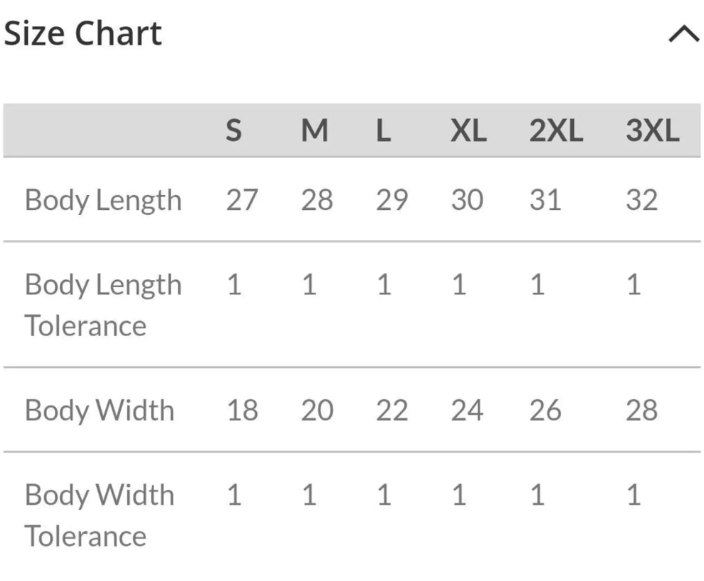Click Body Length value 27 for size S
704x581 pixels.
[241, 200]
